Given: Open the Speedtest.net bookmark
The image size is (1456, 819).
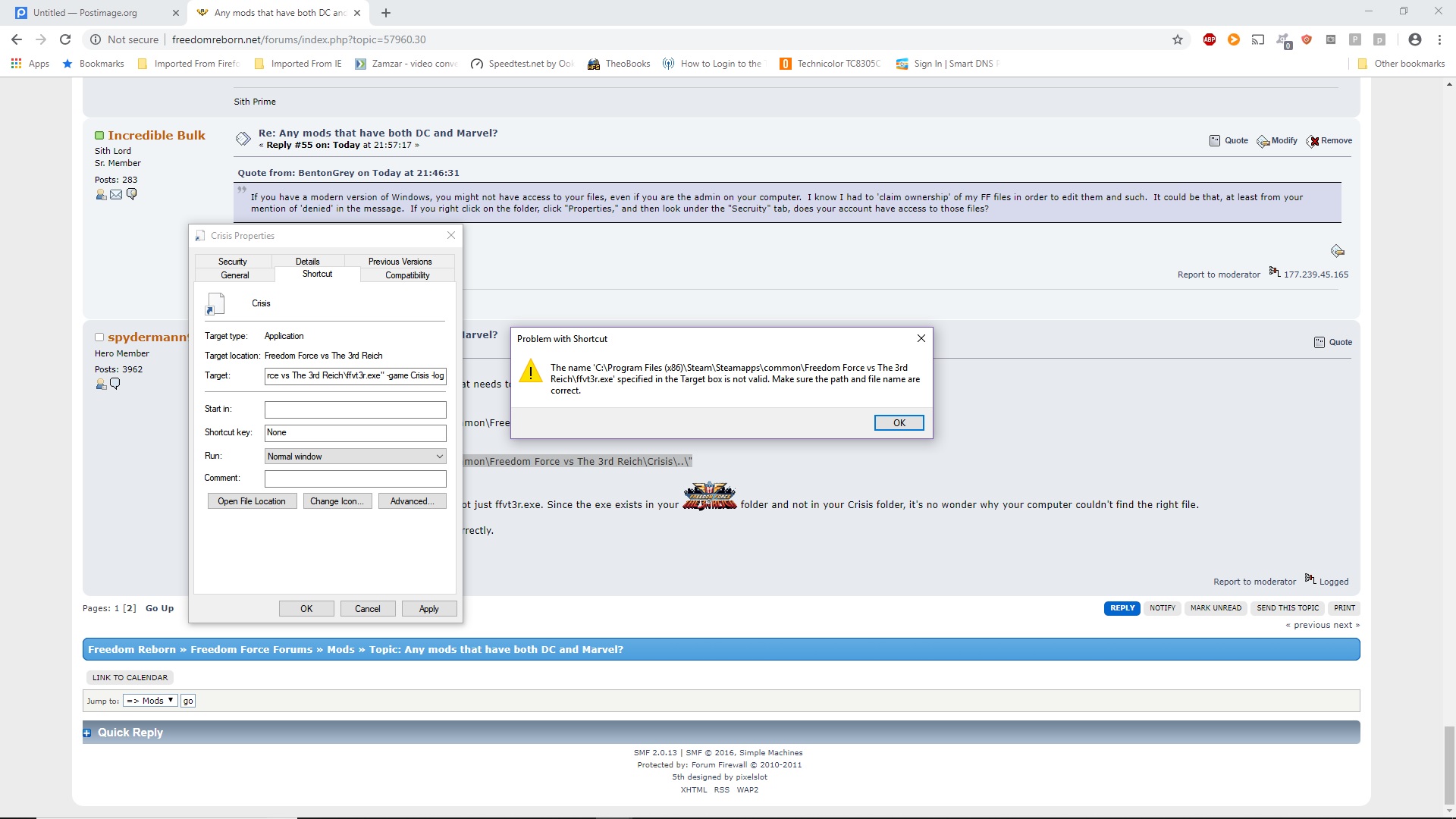Looking at the screenshot, I should 522,64.
